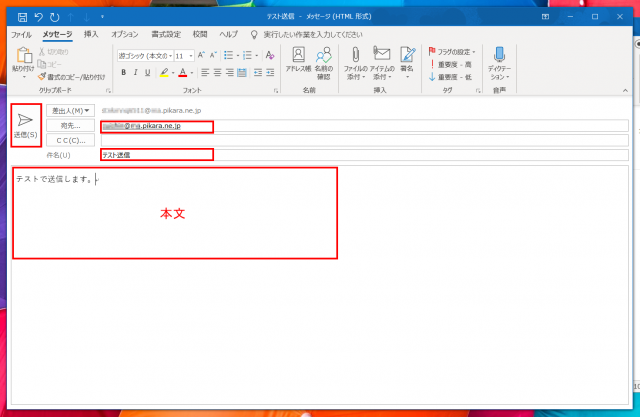640x417 pixels.
Task: Click the Paste (貼り付け) clipboard icon
Action: (x=22, y=57)
